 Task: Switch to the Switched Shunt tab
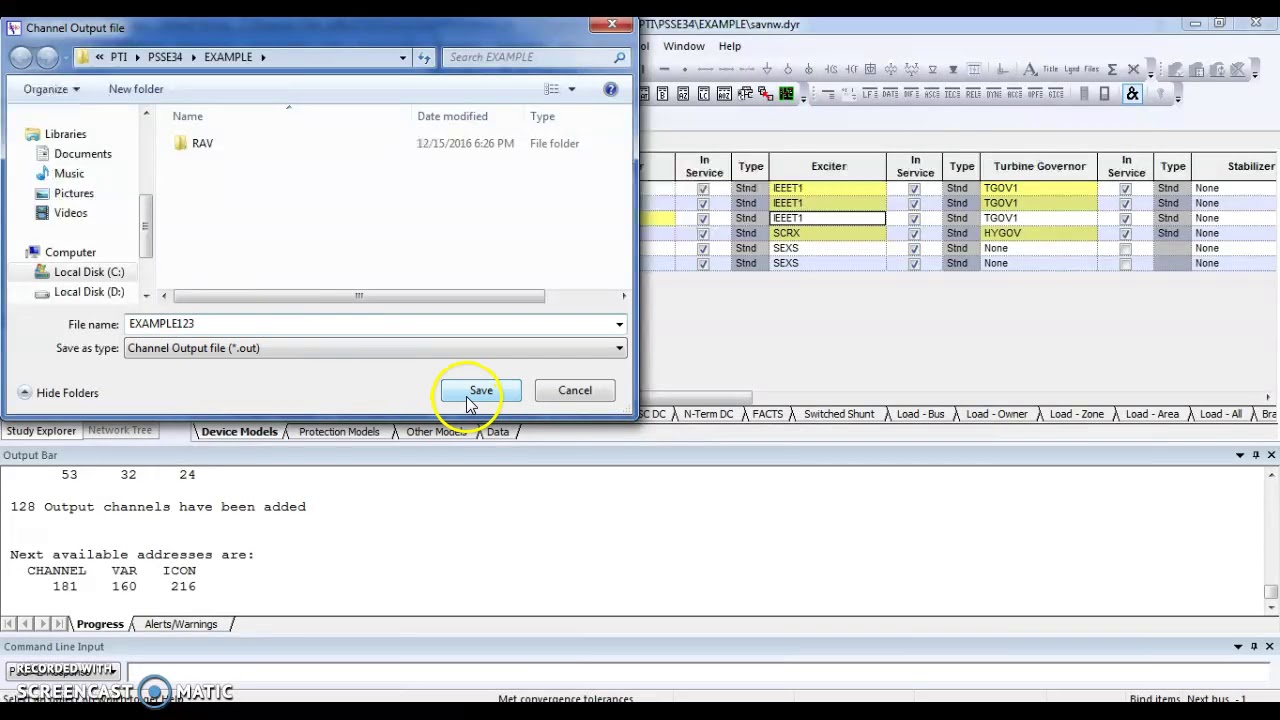(x=838, y=414)
